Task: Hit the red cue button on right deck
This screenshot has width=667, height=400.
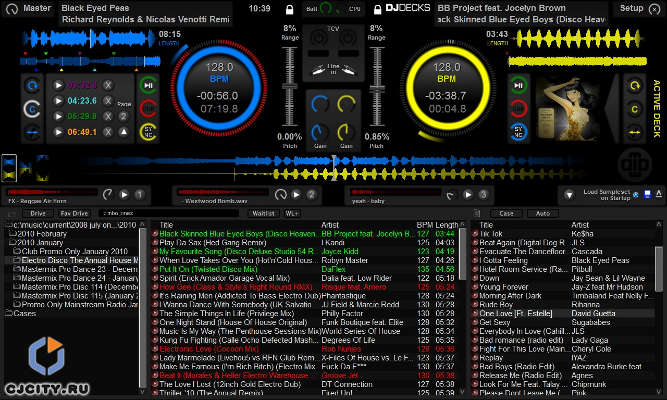Action: (x=518, y=108)
